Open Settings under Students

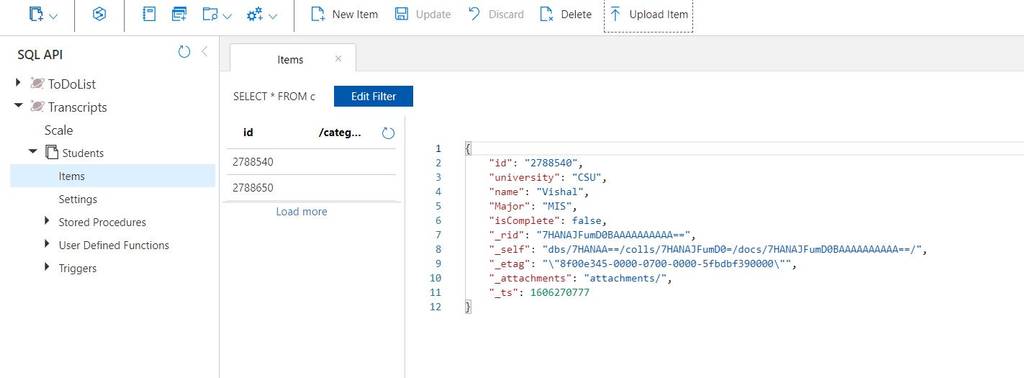(x=78, y=199)
